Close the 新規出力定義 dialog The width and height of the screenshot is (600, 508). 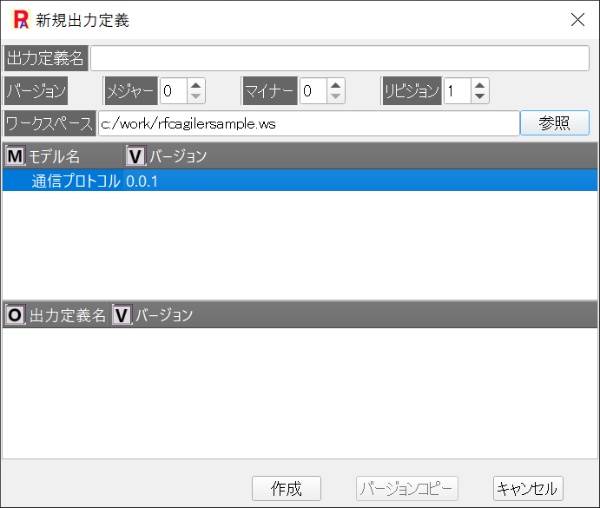click(x=577, y=20)
